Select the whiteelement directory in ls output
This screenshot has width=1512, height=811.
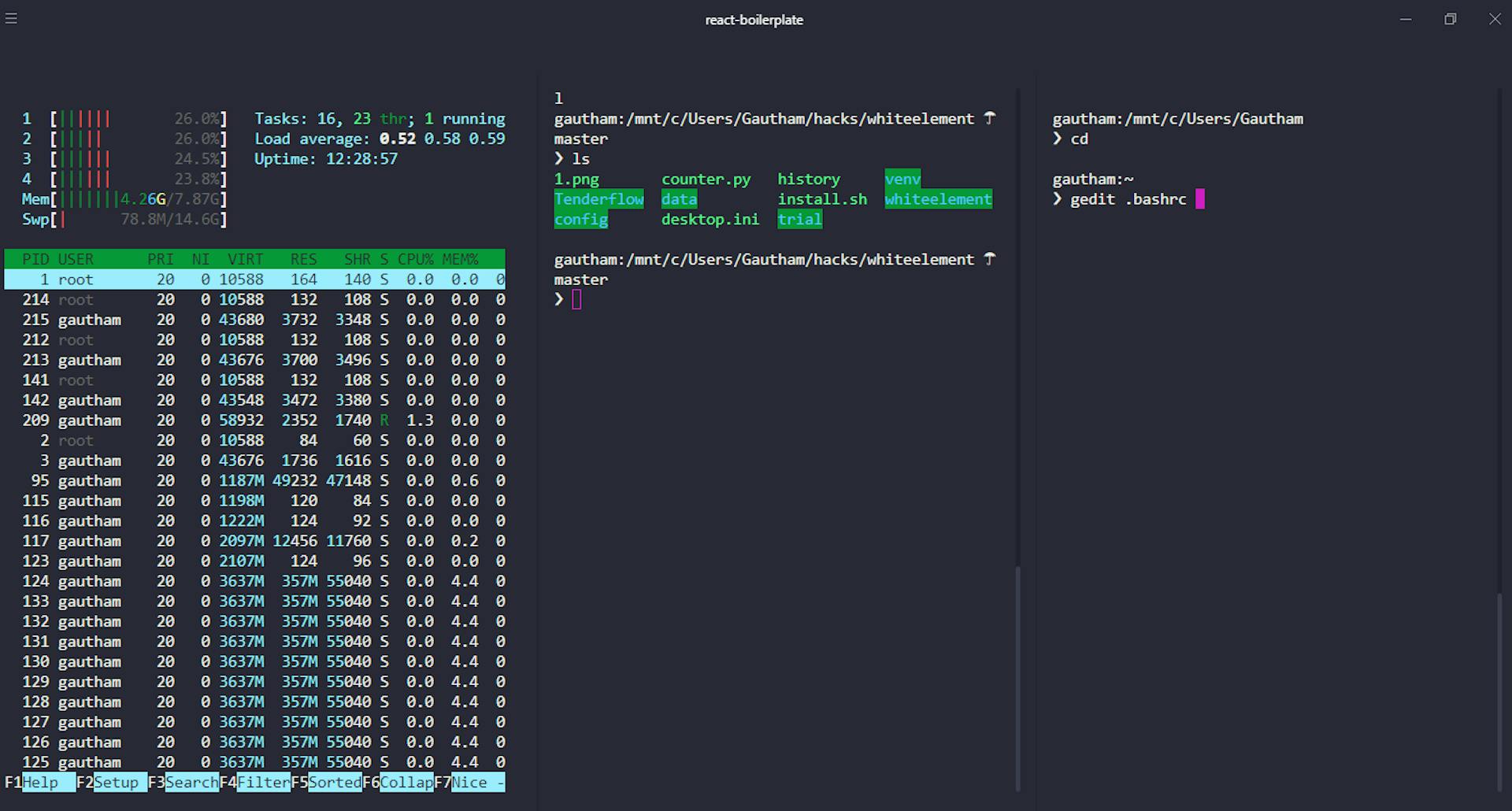937,199
